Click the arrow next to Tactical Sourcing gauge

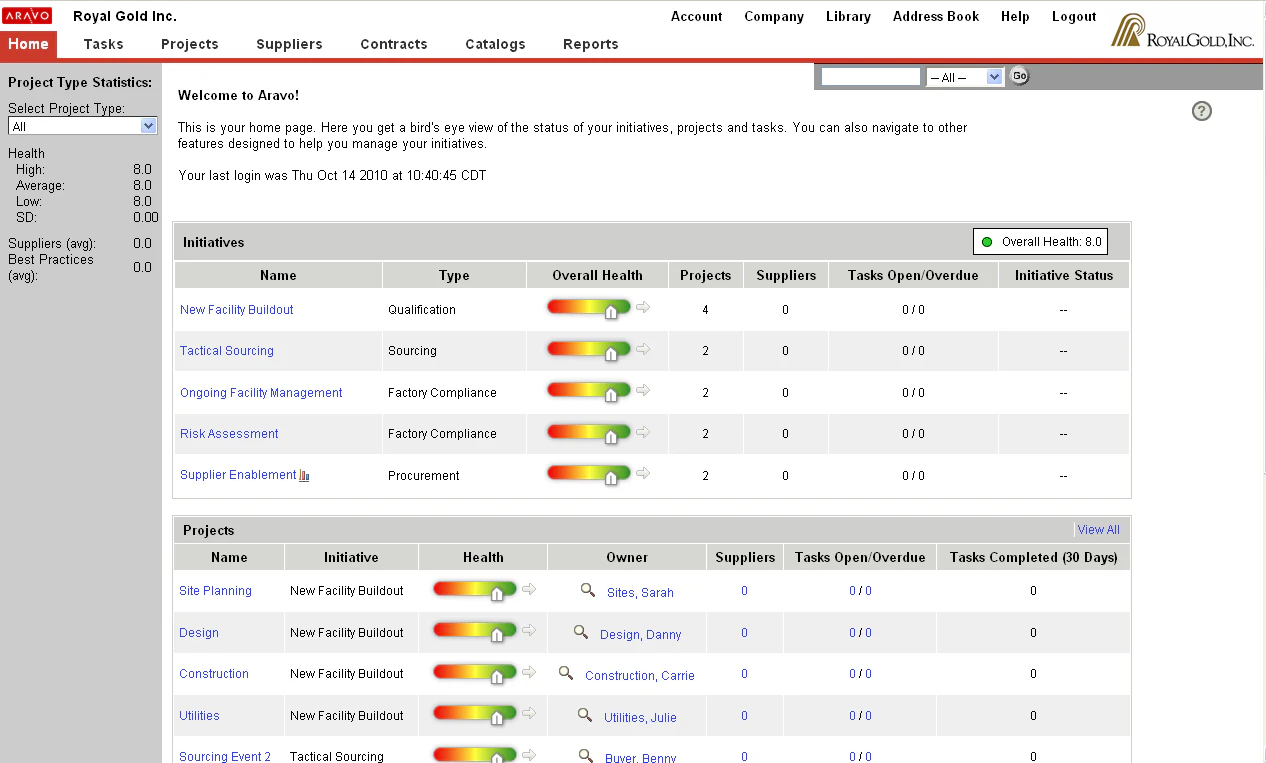click(643, 348)
